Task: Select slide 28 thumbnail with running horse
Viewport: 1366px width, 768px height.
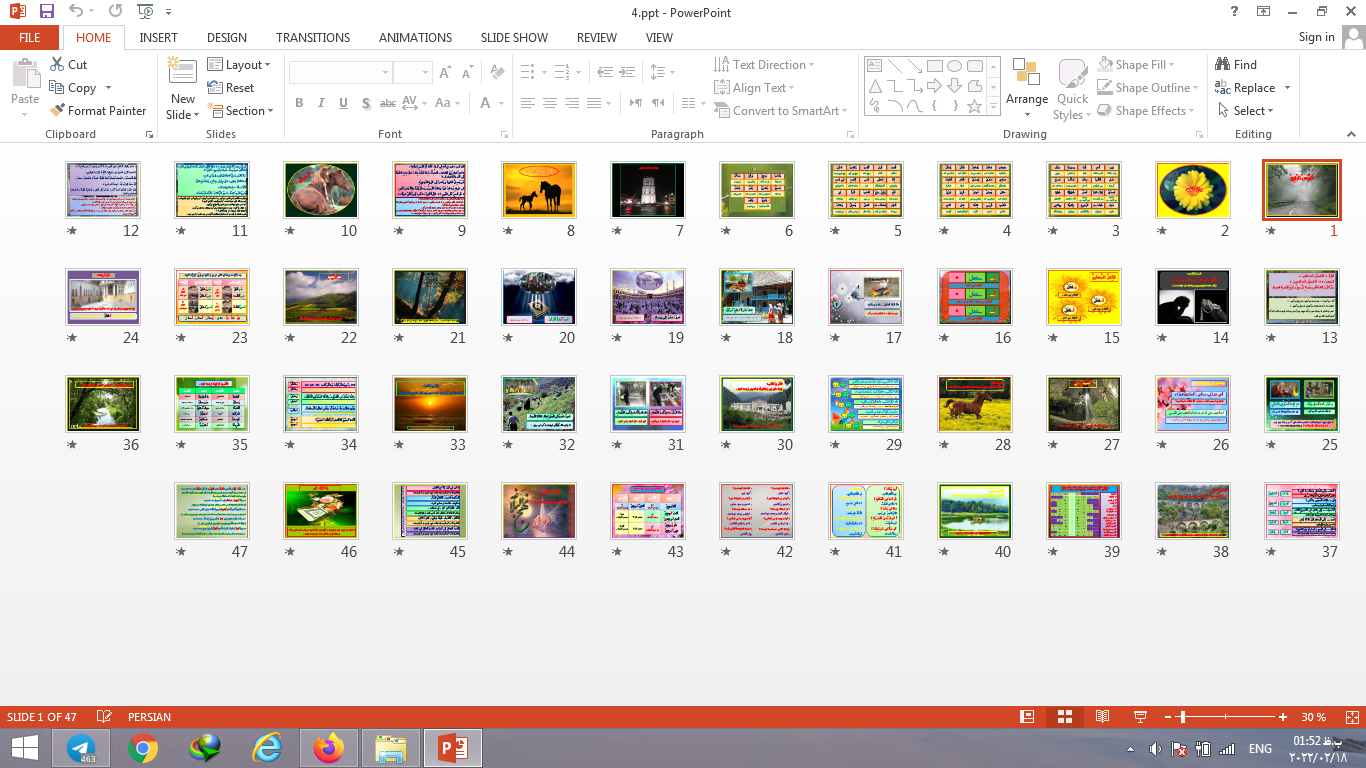Action: tap(974, 403)
